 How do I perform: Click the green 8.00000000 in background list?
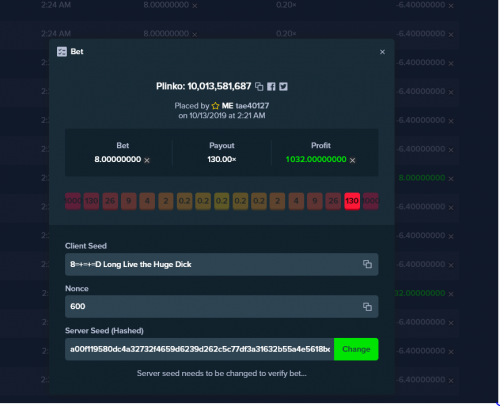click(x=422, y=178)
